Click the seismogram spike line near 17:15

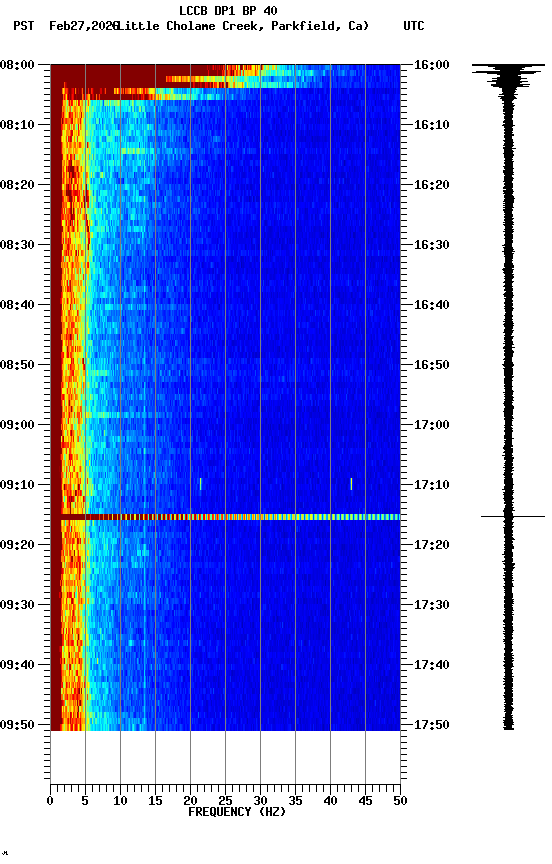(513, 516)
